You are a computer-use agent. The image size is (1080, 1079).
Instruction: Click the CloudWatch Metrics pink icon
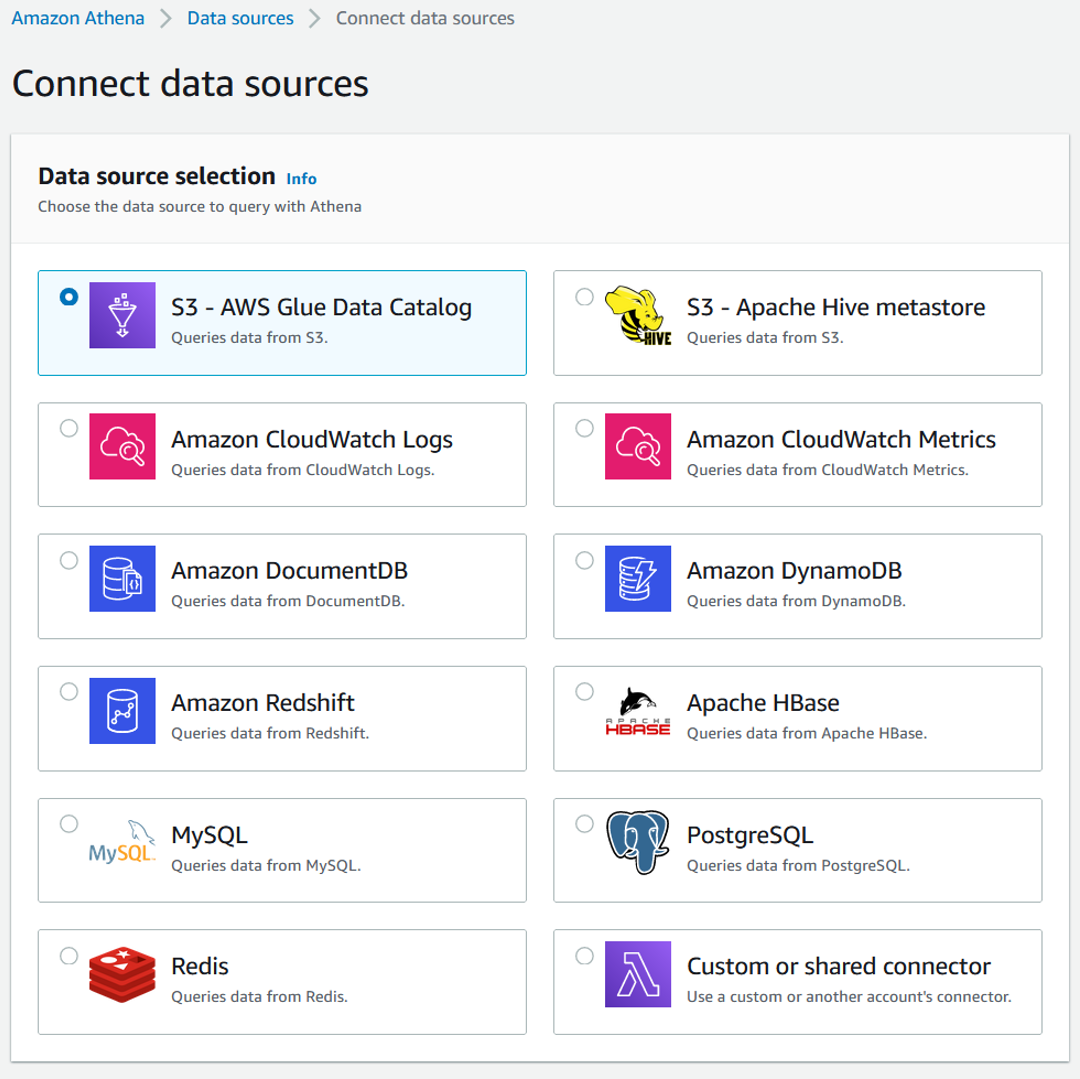pos(638,446)
